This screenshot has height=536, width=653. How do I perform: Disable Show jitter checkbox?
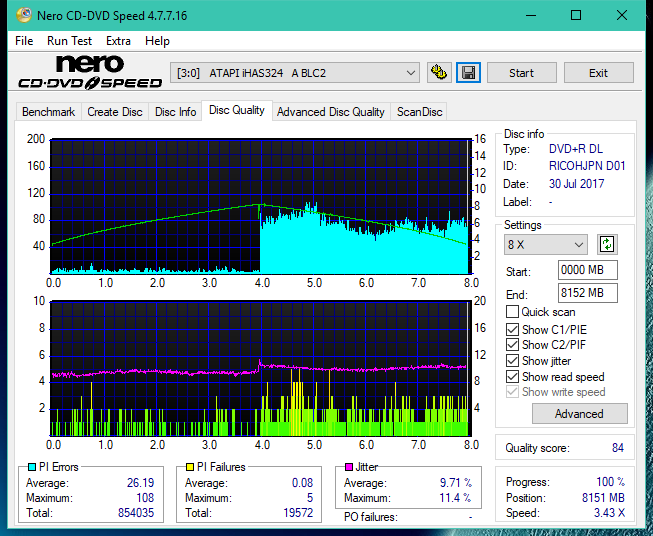[512, 361]
